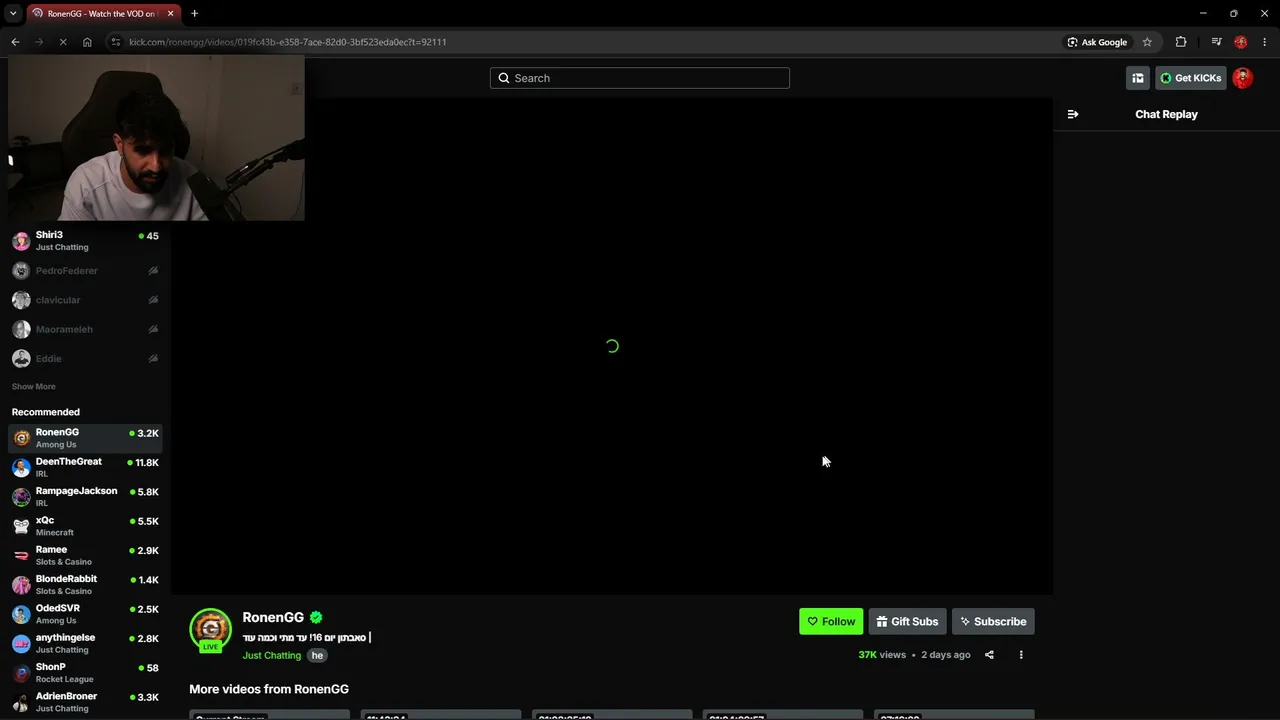Select RonenGG in Recommended list
The image size is (1280, 720).
click(x=85, y=438)
